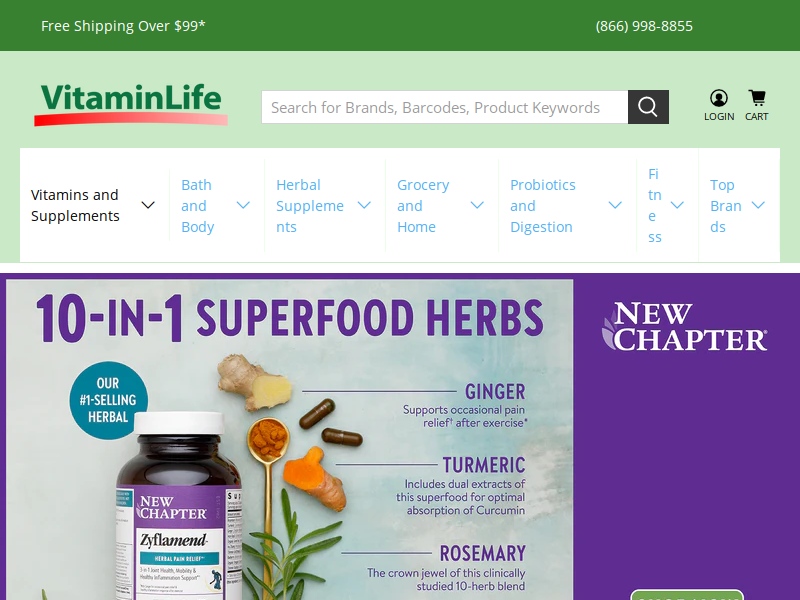Click the New Chapter brand logo
The width and height of the screenshot is (800, 600).
point(684,326)
